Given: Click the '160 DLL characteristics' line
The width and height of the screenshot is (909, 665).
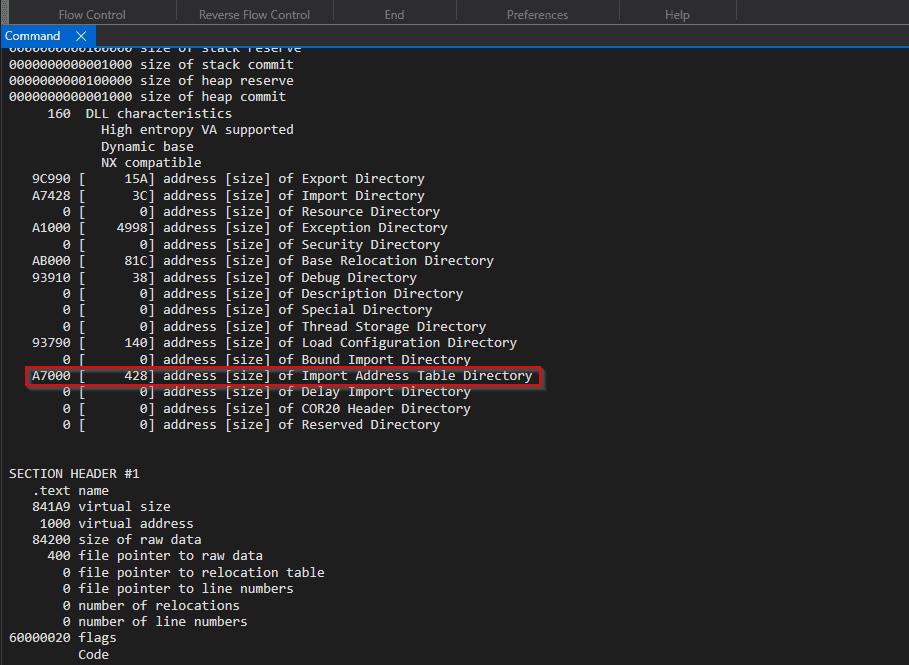Looking at the screenshot, I should pyautogui.click(x=140, y=114).
